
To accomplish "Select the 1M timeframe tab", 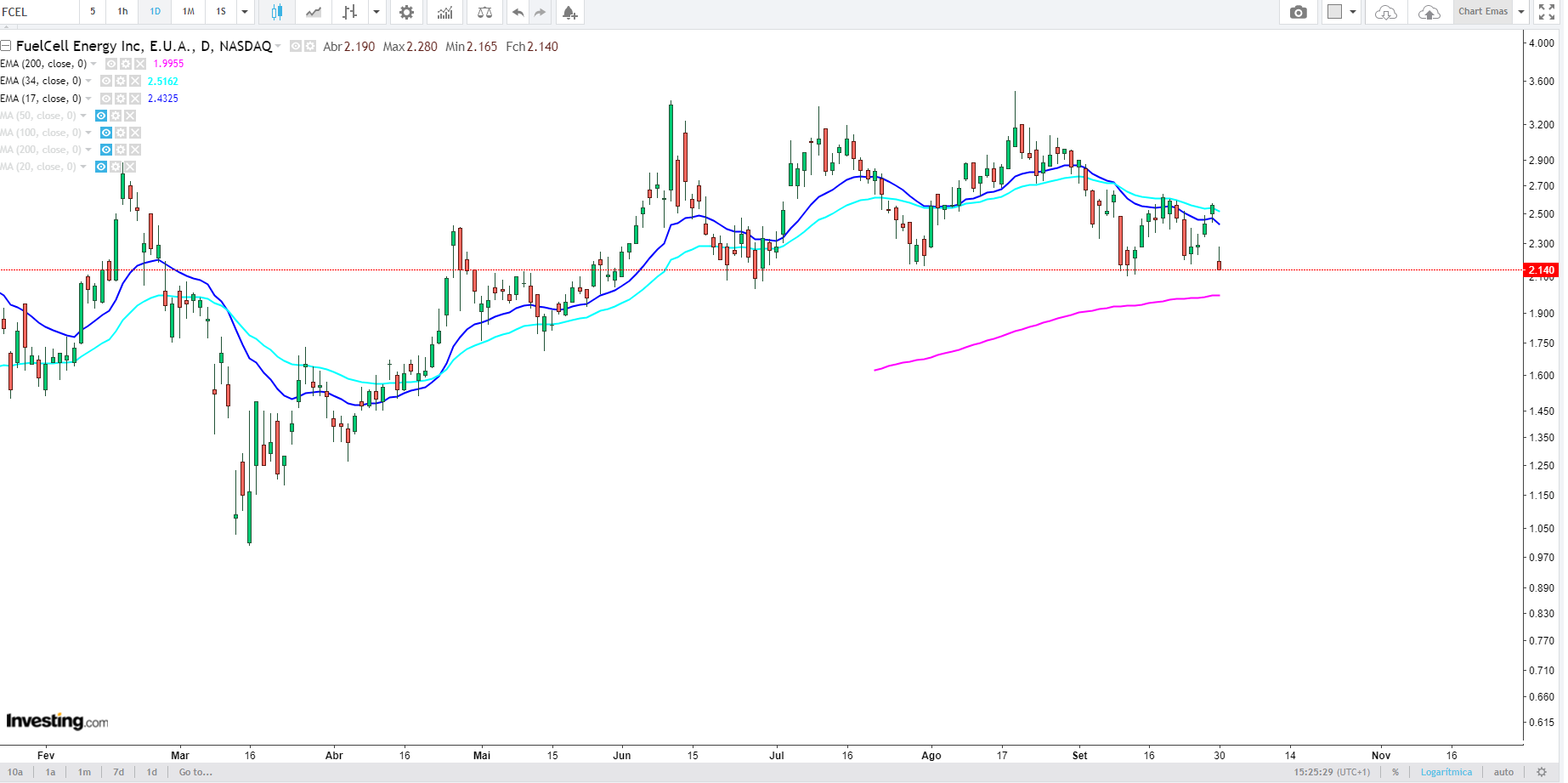I will pos(189,12).
